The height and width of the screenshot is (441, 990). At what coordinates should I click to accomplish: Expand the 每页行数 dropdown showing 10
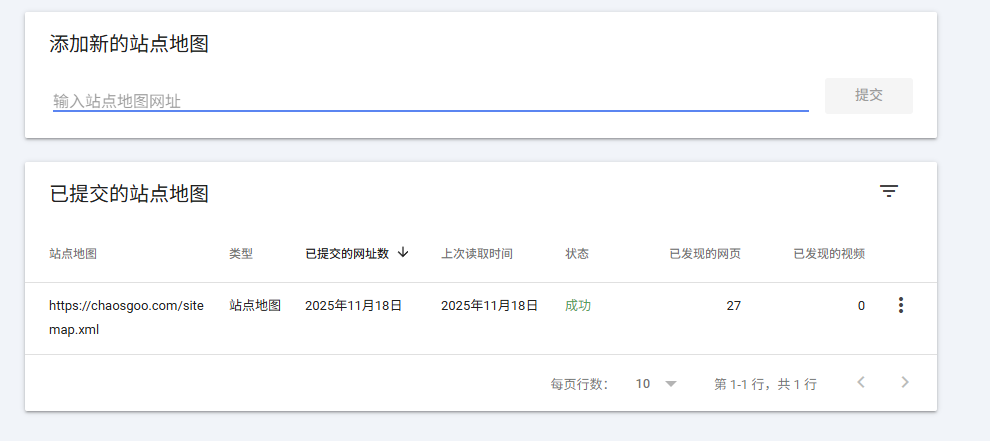657,384
